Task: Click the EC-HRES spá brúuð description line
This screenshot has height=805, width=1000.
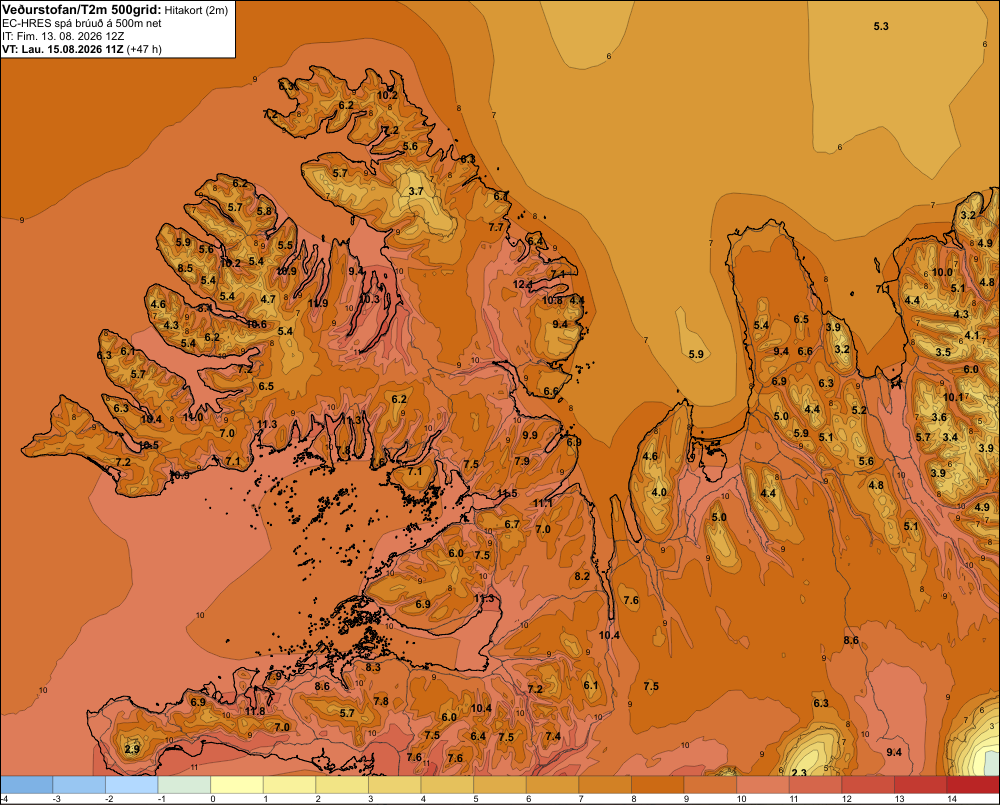Action: (82, 24)
